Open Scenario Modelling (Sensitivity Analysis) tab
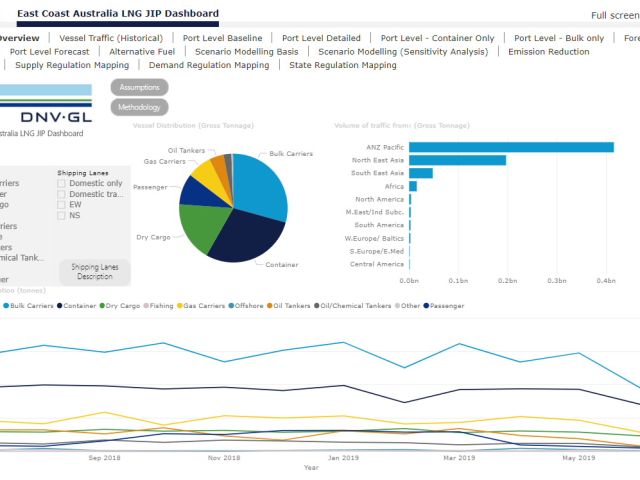 [403, 52]
